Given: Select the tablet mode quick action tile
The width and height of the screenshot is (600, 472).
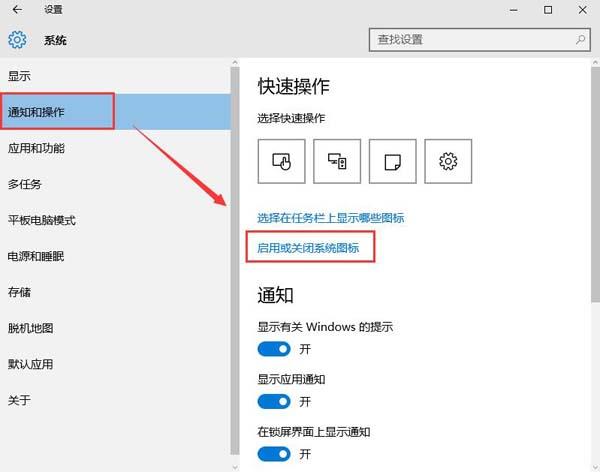Looking at the screenshot, I should point(281,161).
